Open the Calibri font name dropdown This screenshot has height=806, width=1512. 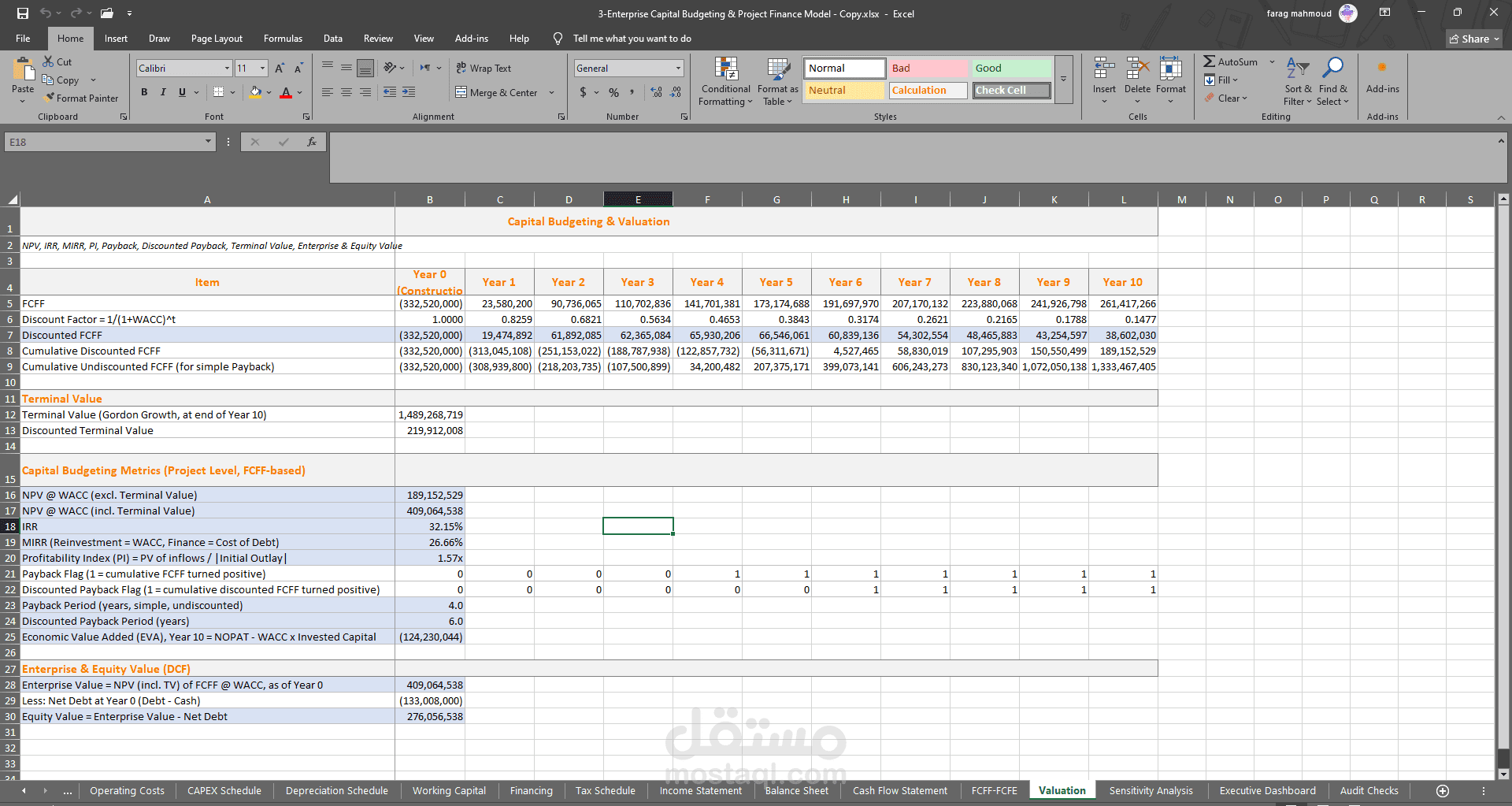coord(227,69)
